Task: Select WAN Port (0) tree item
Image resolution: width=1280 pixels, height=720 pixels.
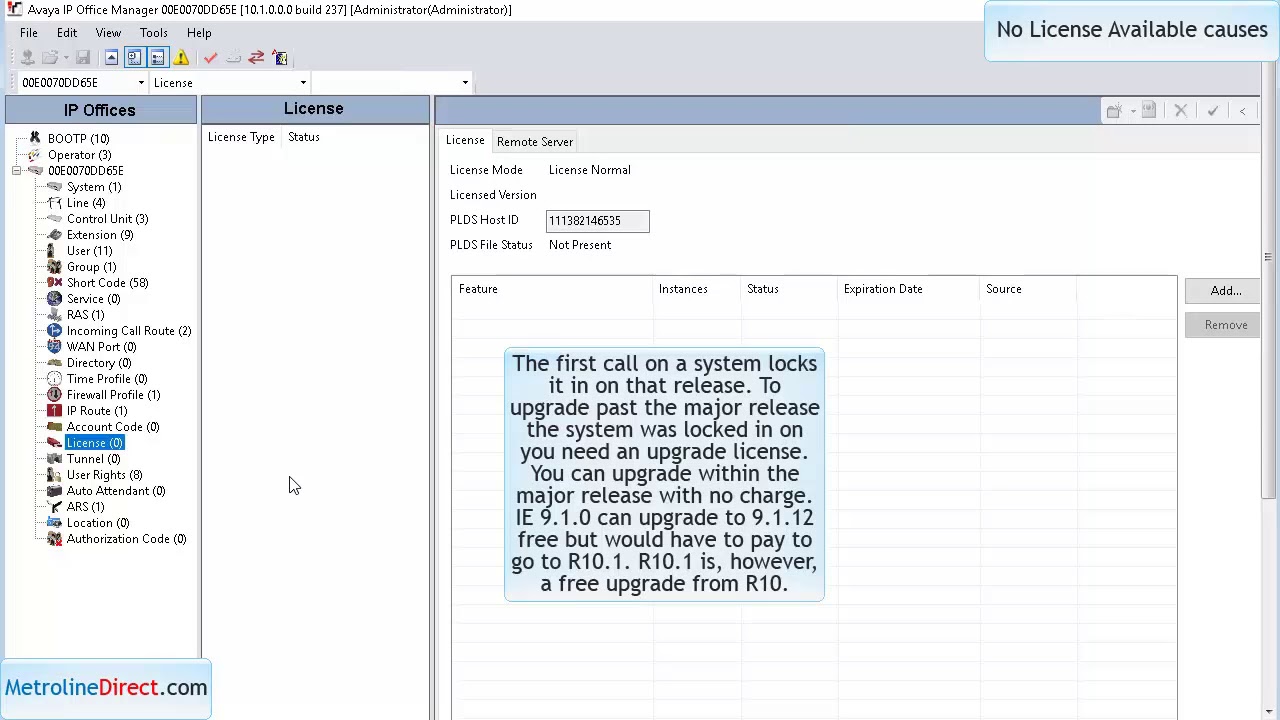Action: pyautogui.click(x=101, y=347)
